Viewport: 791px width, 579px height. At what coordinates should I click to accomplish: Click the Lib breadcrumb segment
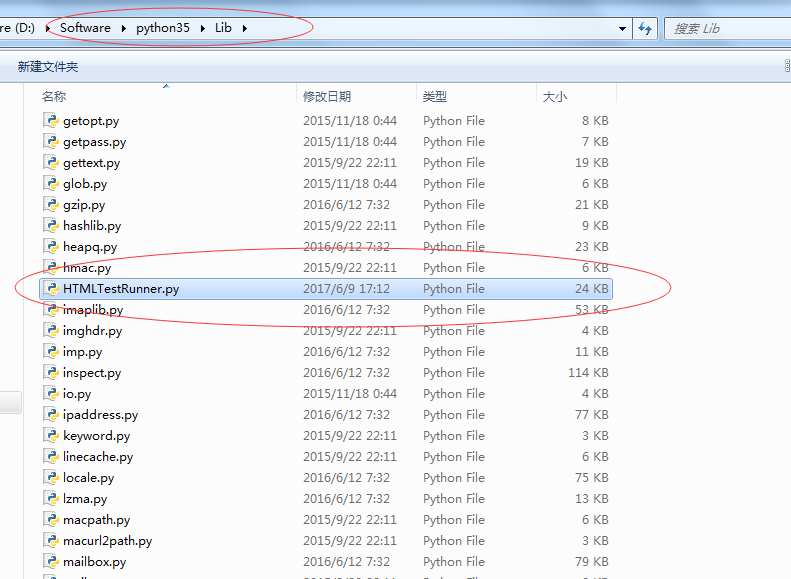pyautogui.click(x=223, y=28)
